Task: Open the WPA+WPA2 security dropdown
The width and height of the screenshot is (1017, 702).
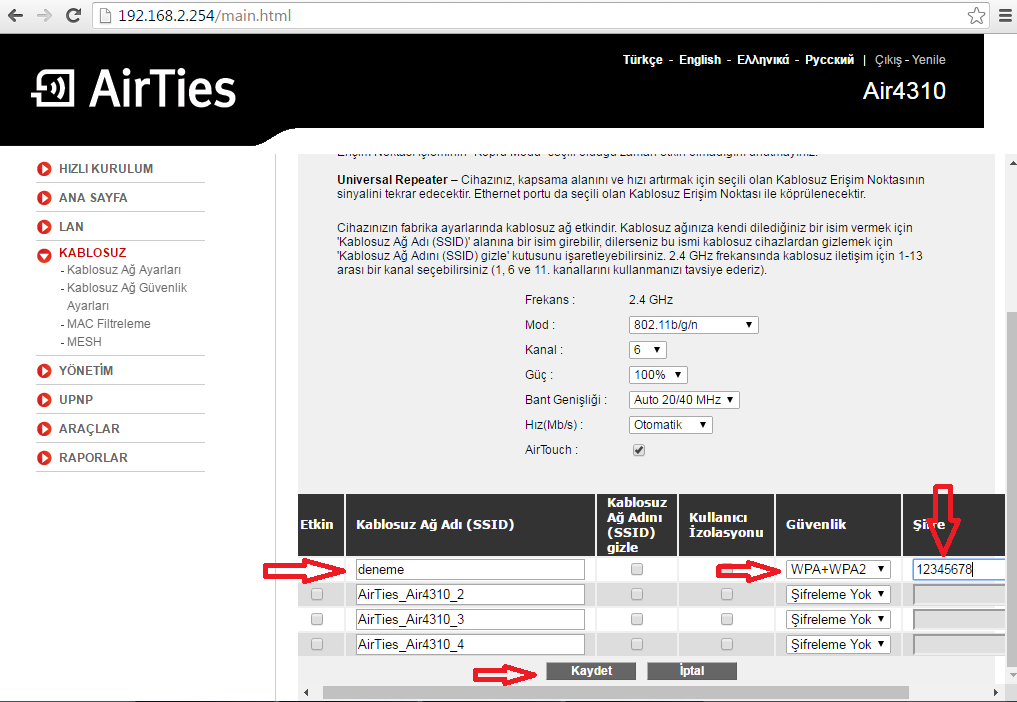Action: (837, 569)
